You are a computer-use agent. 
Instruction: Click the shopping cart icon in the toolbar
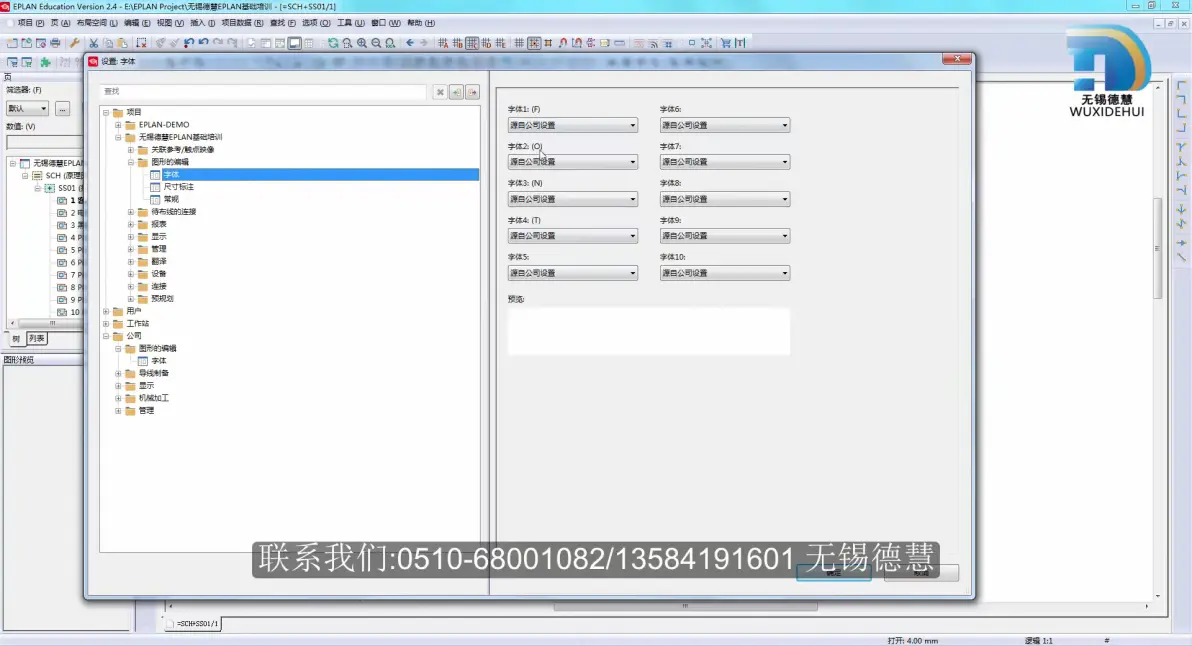pos(726,43)
